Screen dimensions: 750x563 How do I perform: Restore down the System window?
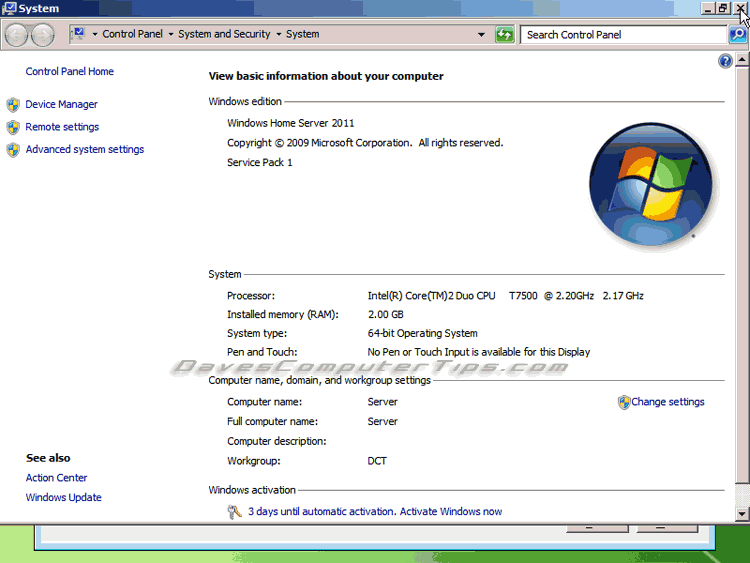[x=723, y=8]
